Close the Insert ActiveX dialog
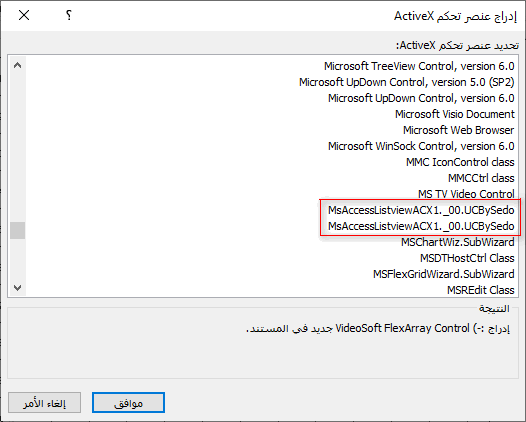526x422 pixels. pyautogui.click(x=24, y=15)
